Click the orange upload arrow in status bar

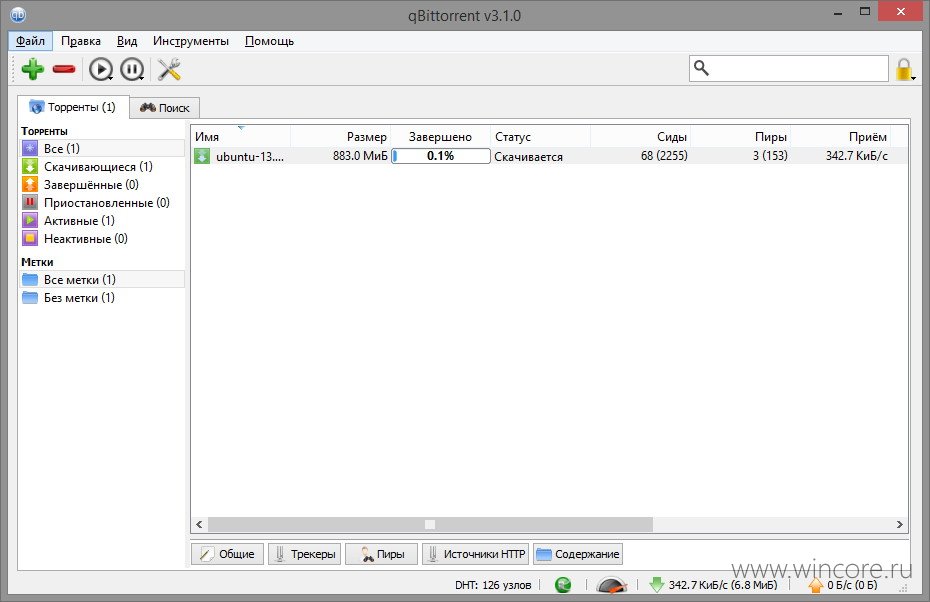816,585
